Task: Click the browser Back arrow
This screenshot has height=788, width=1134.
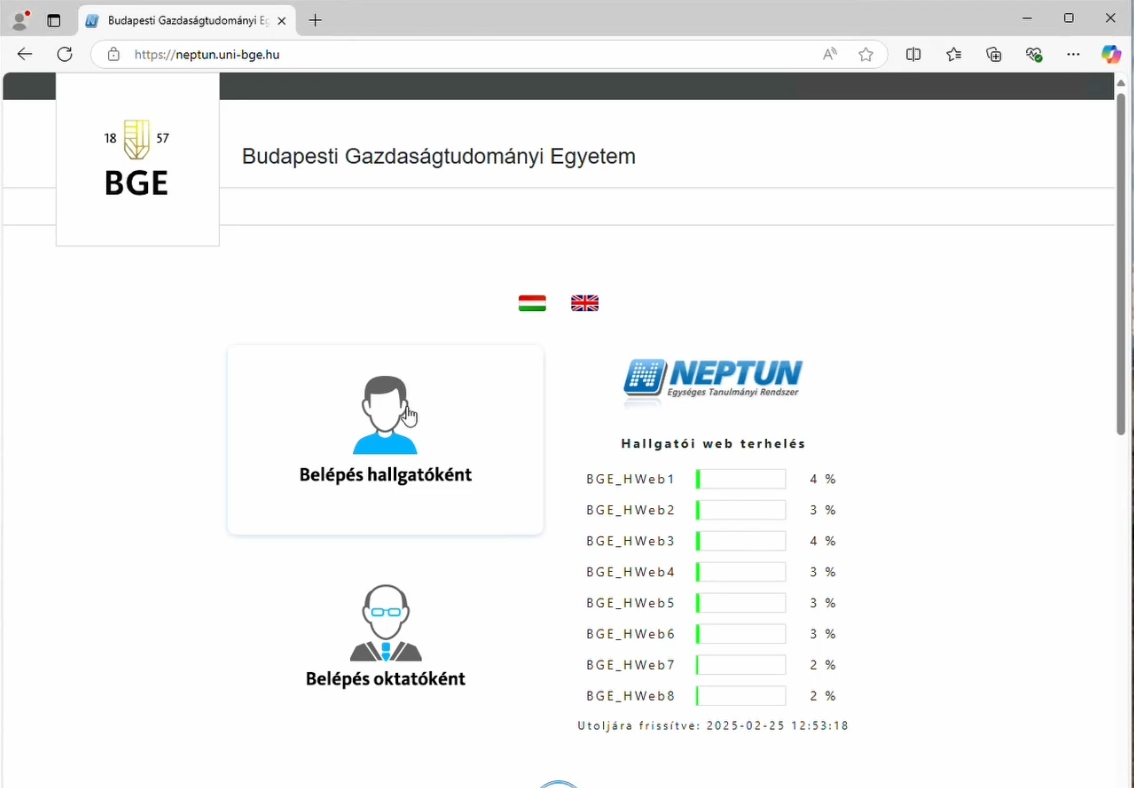Action: [x=25, y=54]
